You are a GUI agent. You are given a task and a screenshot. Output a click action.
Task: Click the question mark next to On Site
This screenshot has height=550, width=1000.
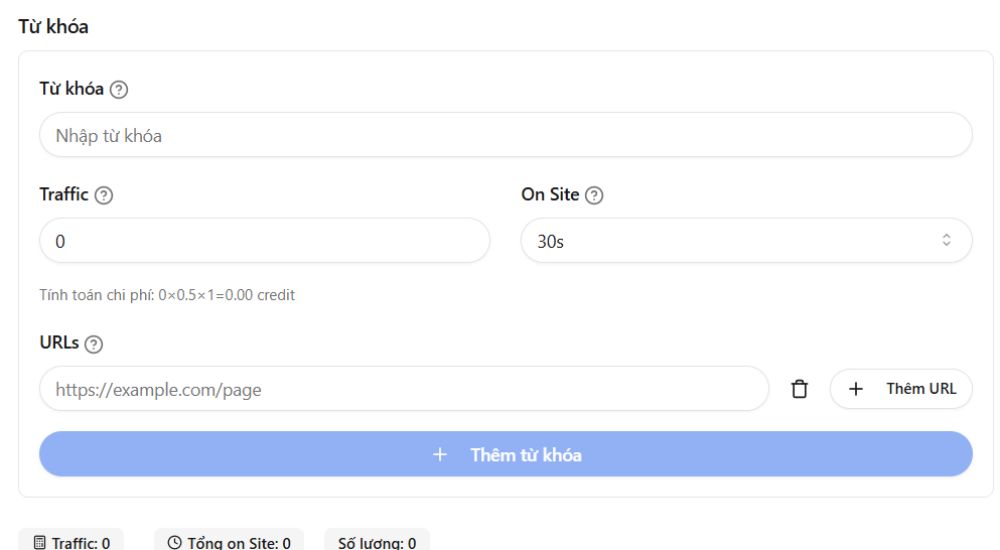pyautogui.click(x=594, y=195)
